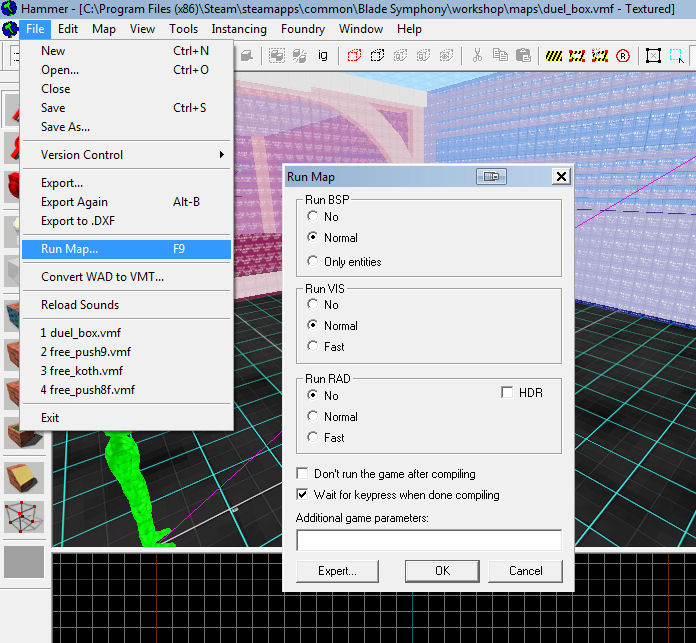Click the scissors Cut icon in toolbar
The width and height of the screenshot is (696, 643).
478,56
